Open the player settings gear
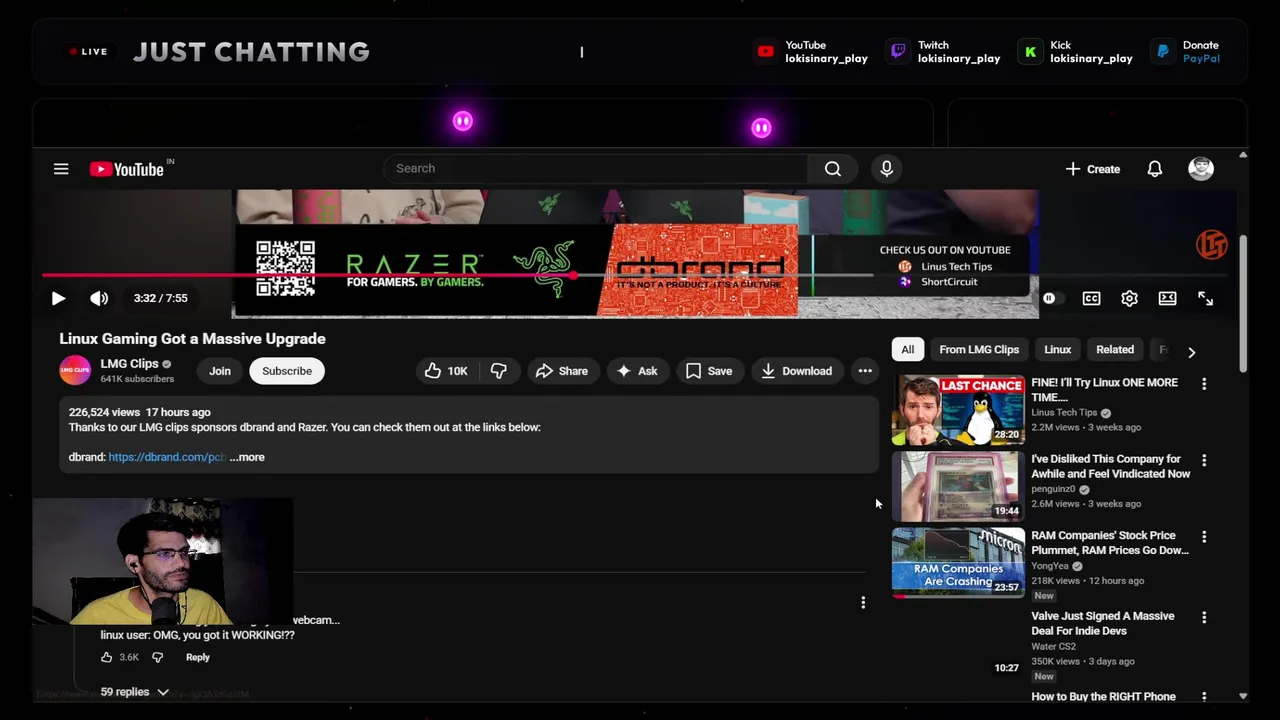Image resolution: width=1280 pixels, height=720 pixels. click(1129, 298)
